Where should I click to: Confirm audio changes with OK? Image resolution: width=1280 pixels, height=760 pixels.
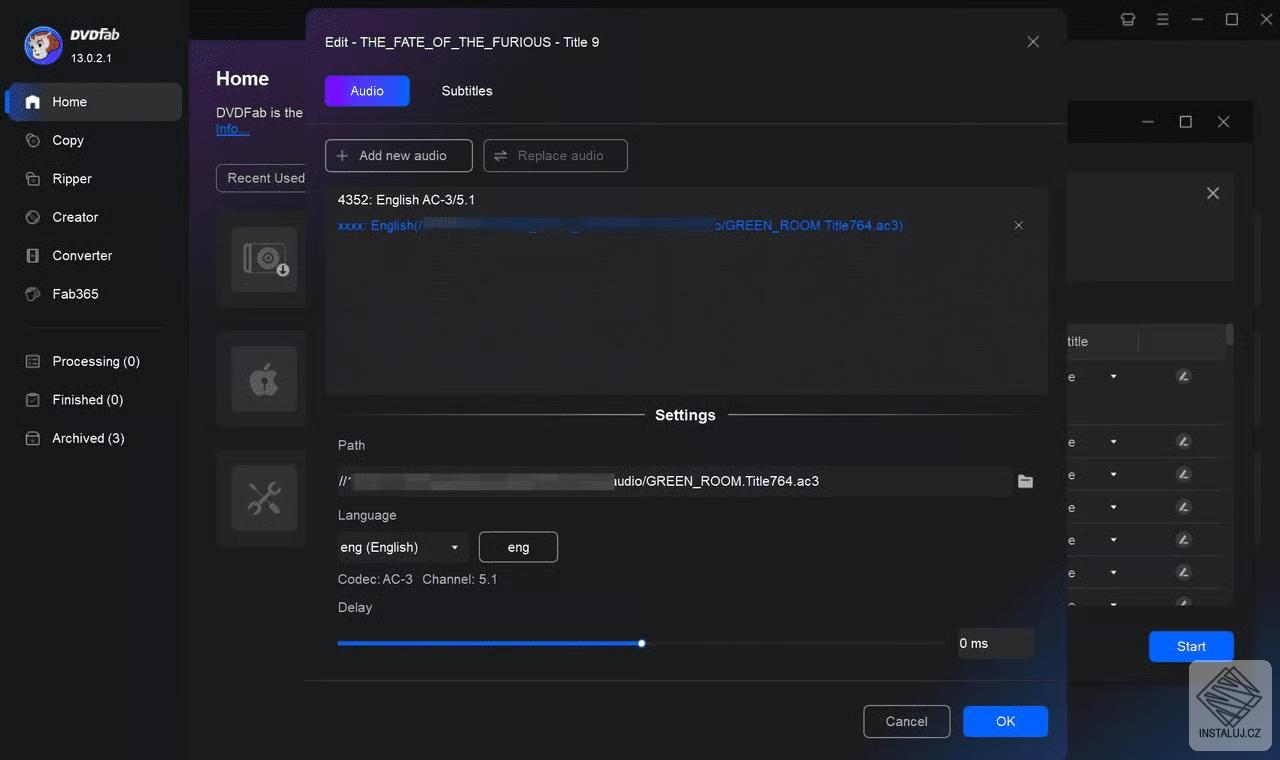coord(1004,721)
